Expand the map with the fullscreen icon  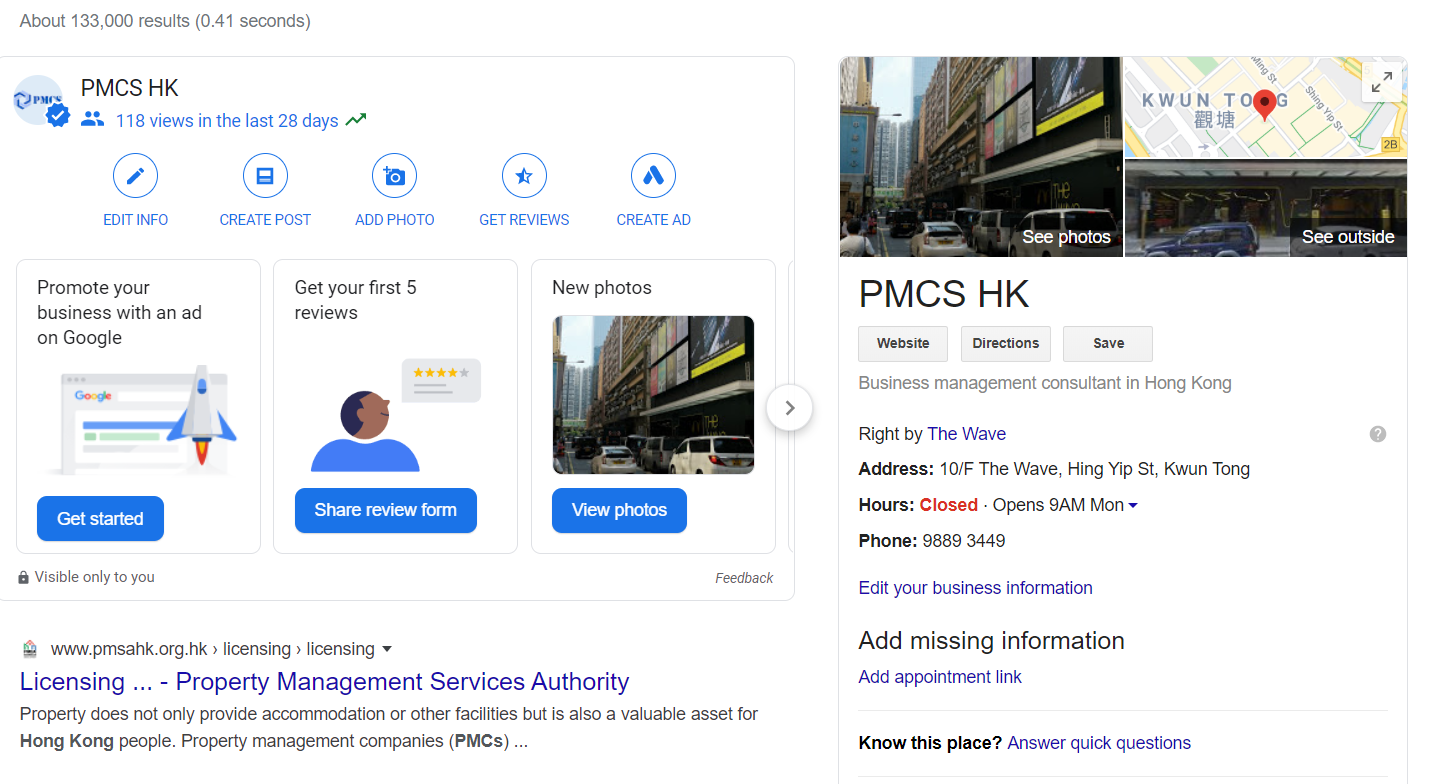pyautogui.click(x=1382, y=83)
